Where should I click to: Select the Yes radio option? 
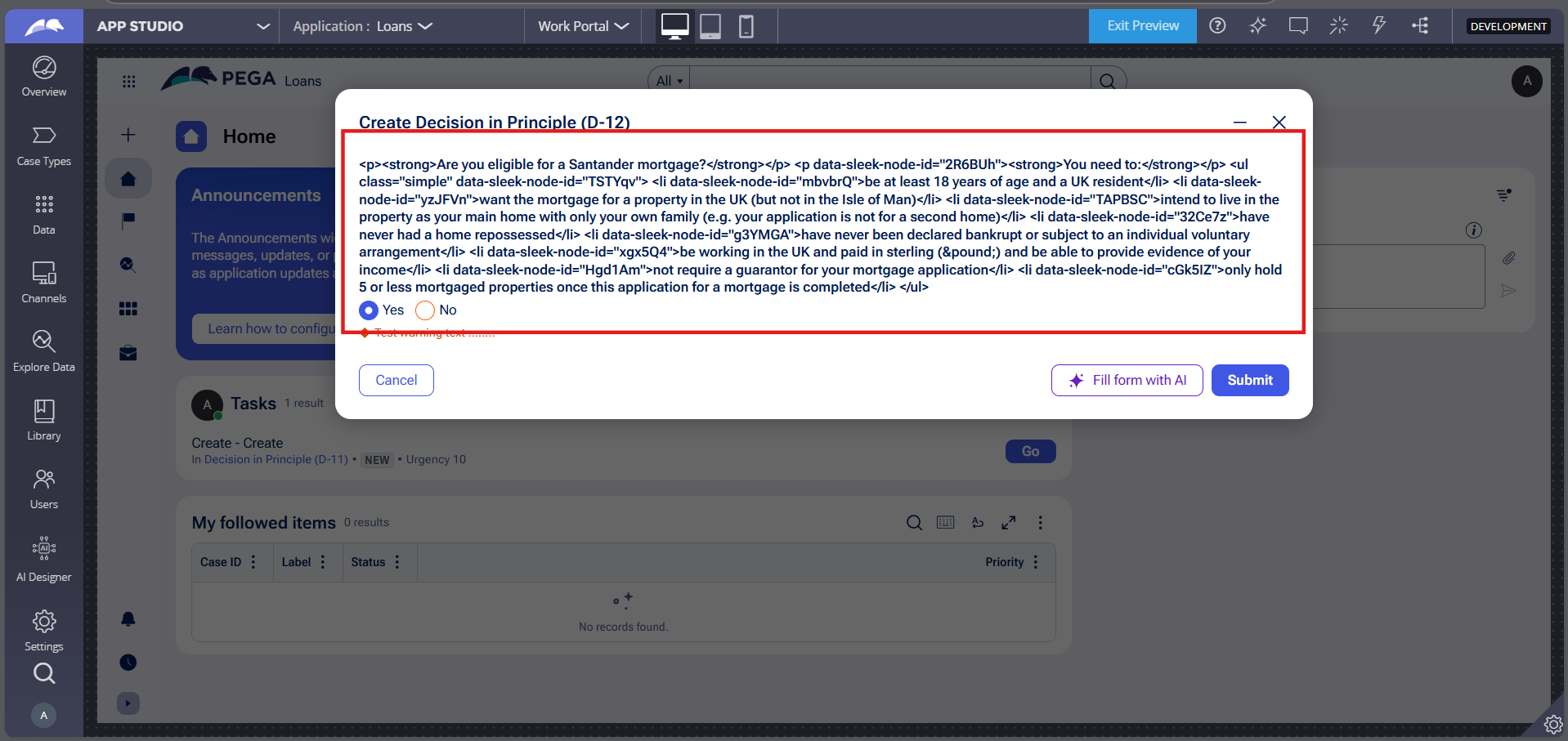(369, 310)
